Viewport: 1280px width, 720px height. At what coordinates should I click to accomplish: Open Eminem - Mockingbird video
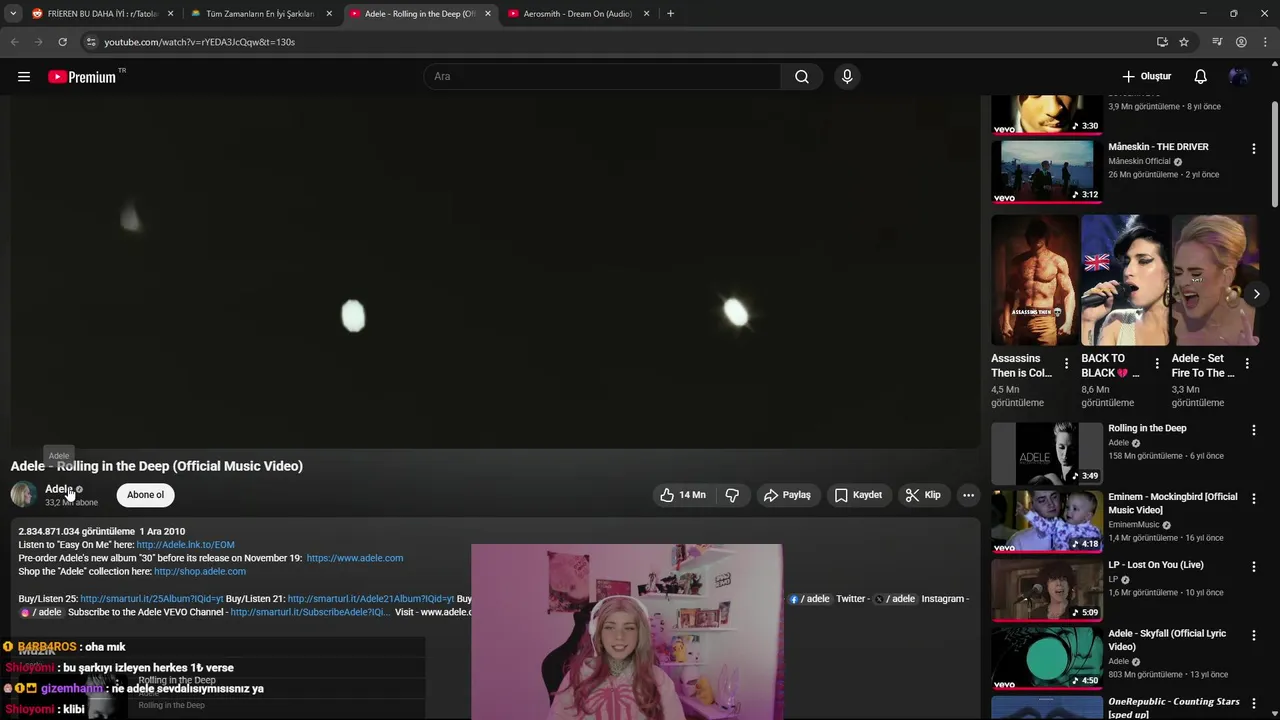point(1047,522)
